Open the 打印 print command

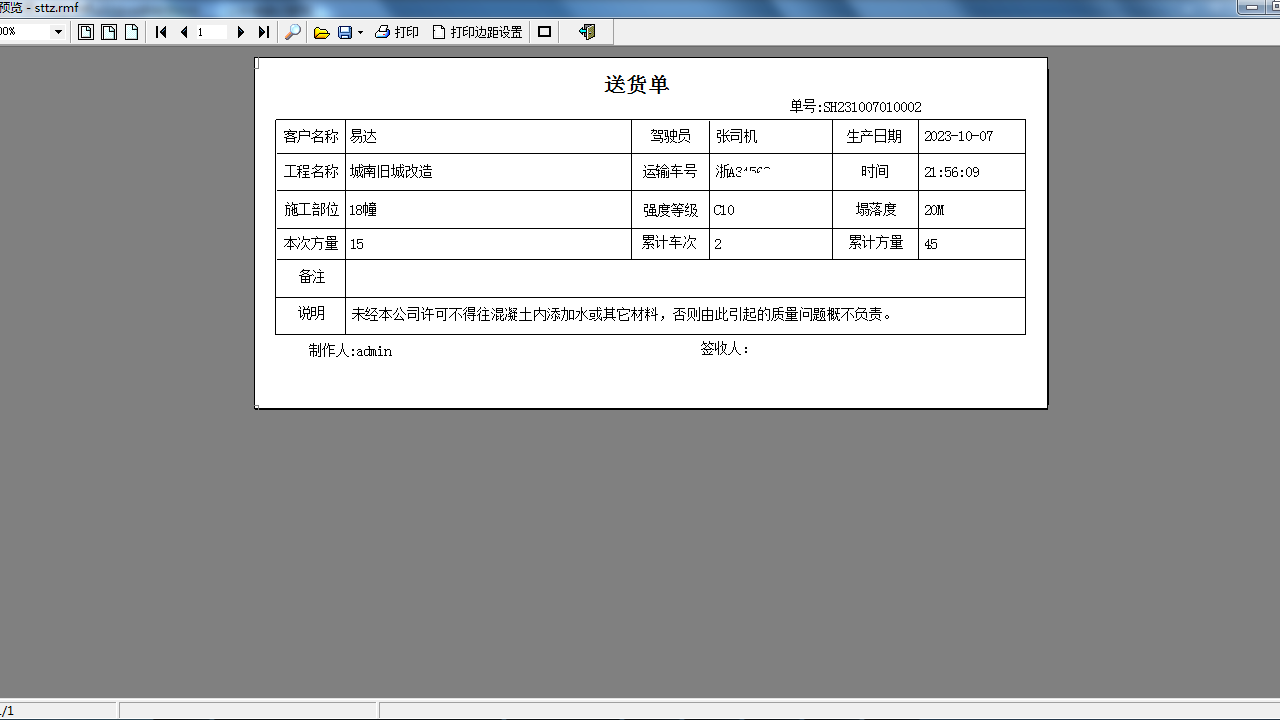click(x=397, y=32)
